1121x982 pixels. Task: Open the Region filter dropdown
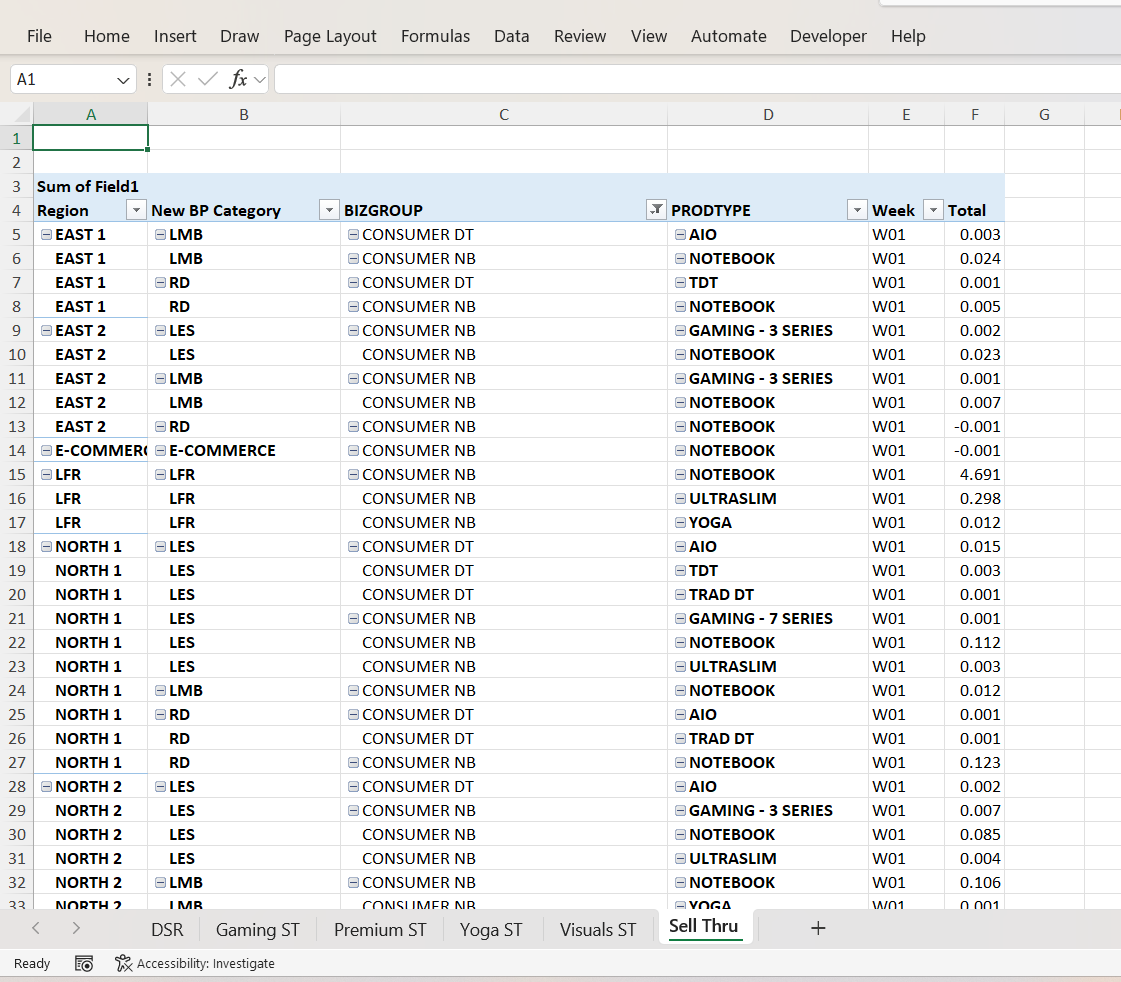click(x=136, y=210)
